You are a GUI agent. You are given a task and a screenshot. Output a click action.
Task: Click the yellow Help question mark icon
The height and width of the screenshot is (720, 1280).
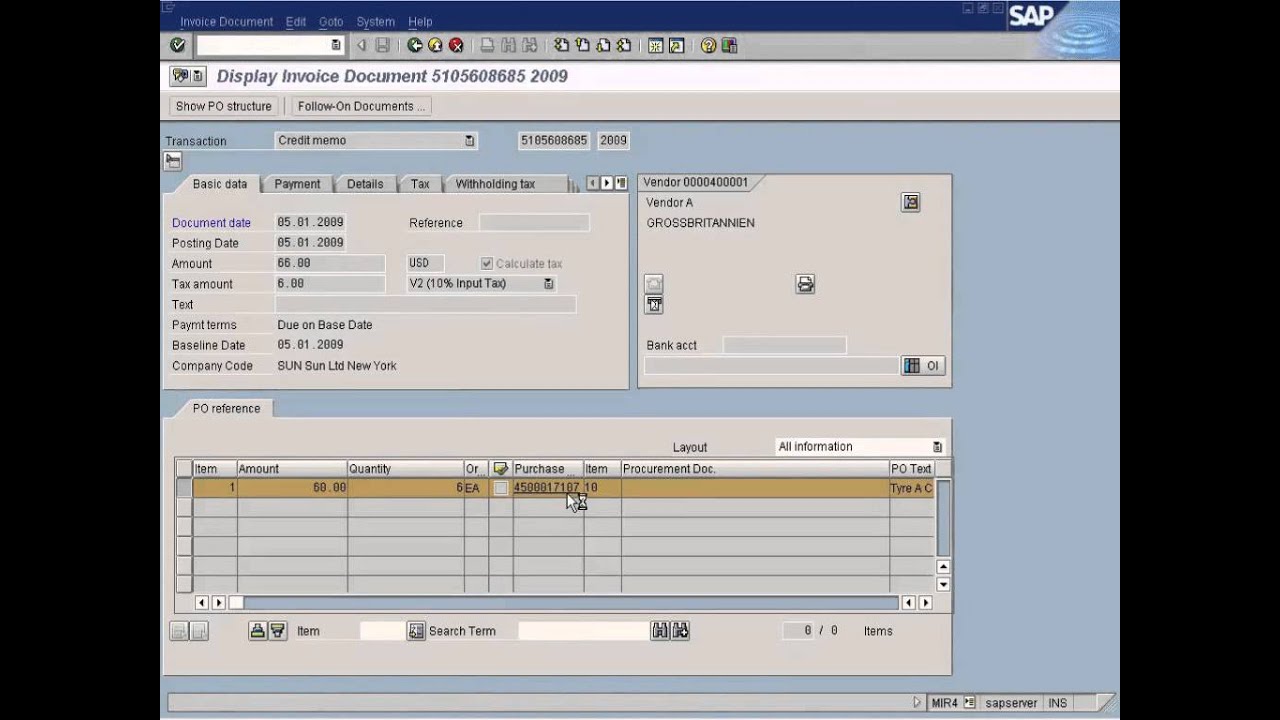pos(708,45)
